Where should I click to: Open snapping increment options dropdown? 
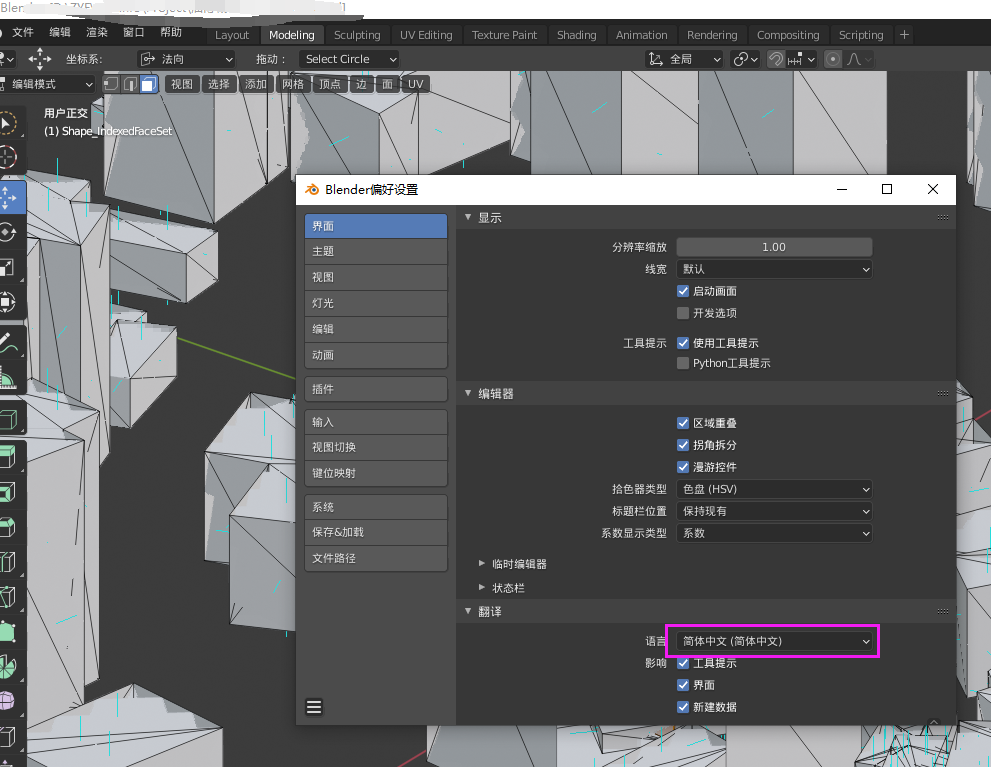(x=801, y=59)
